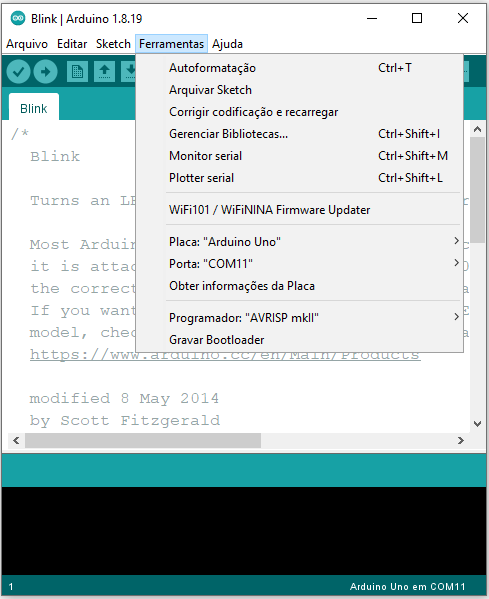
Task: Click the Verify checkmark toolbar icon
Action: pyautogui.click(x=18, y=71)
